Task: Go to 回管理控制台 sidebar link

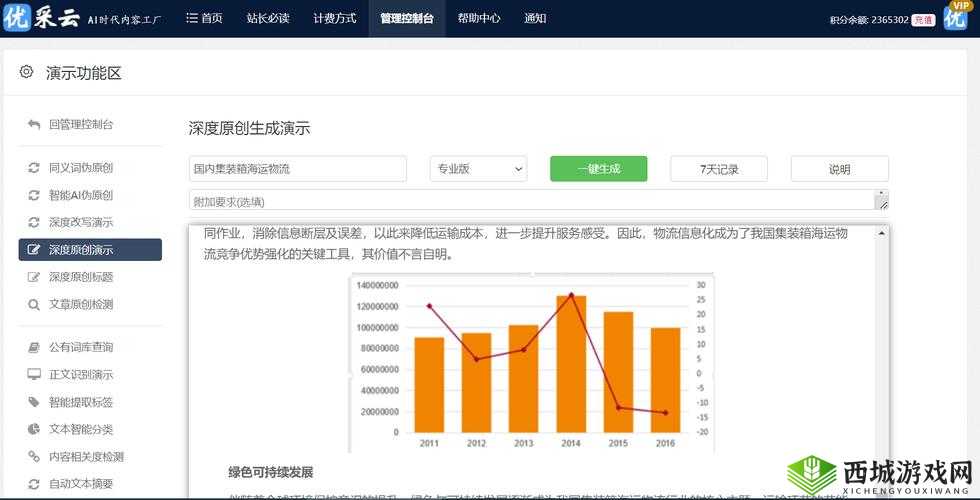Action: point(81,124)
